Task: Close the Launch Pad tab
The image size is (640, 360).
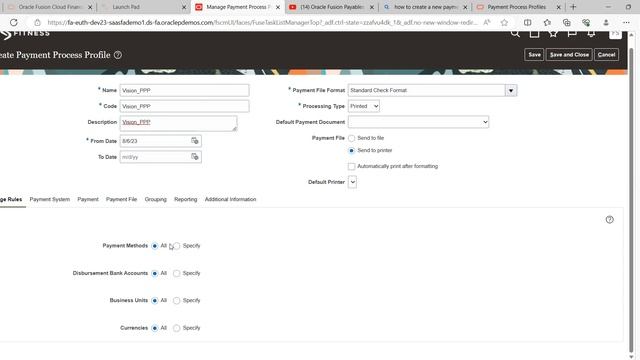Action: tap(184, 7)
